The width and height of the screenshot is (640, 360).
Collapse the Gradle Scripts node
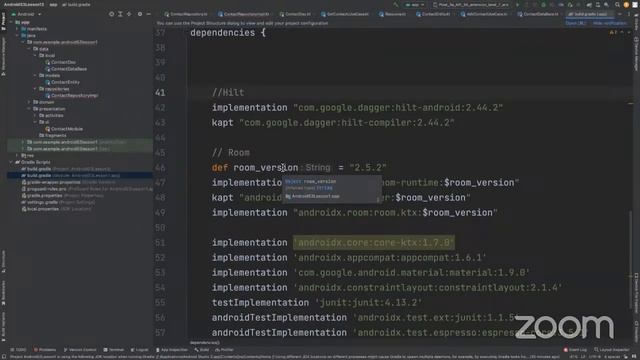12,162
